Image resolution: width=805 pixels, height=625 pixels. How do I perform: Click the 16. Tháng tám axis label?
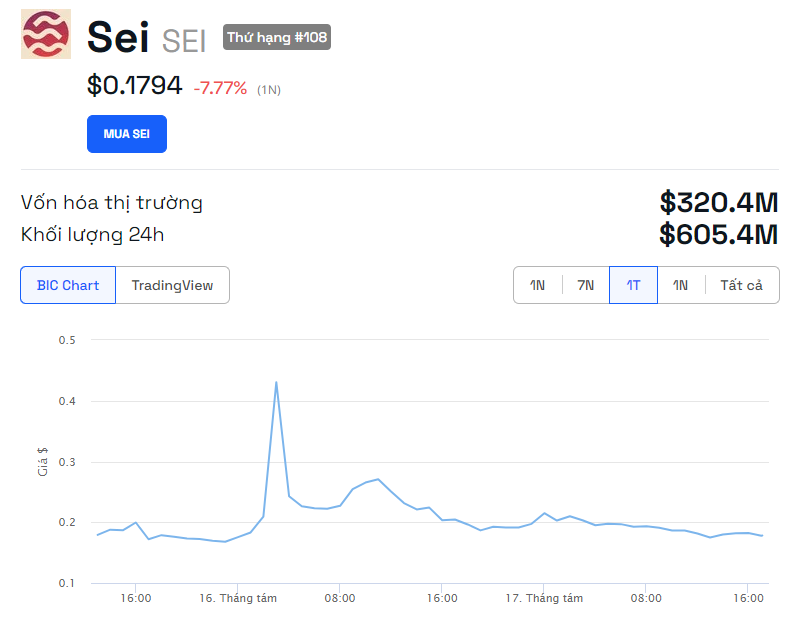(238, 598)
